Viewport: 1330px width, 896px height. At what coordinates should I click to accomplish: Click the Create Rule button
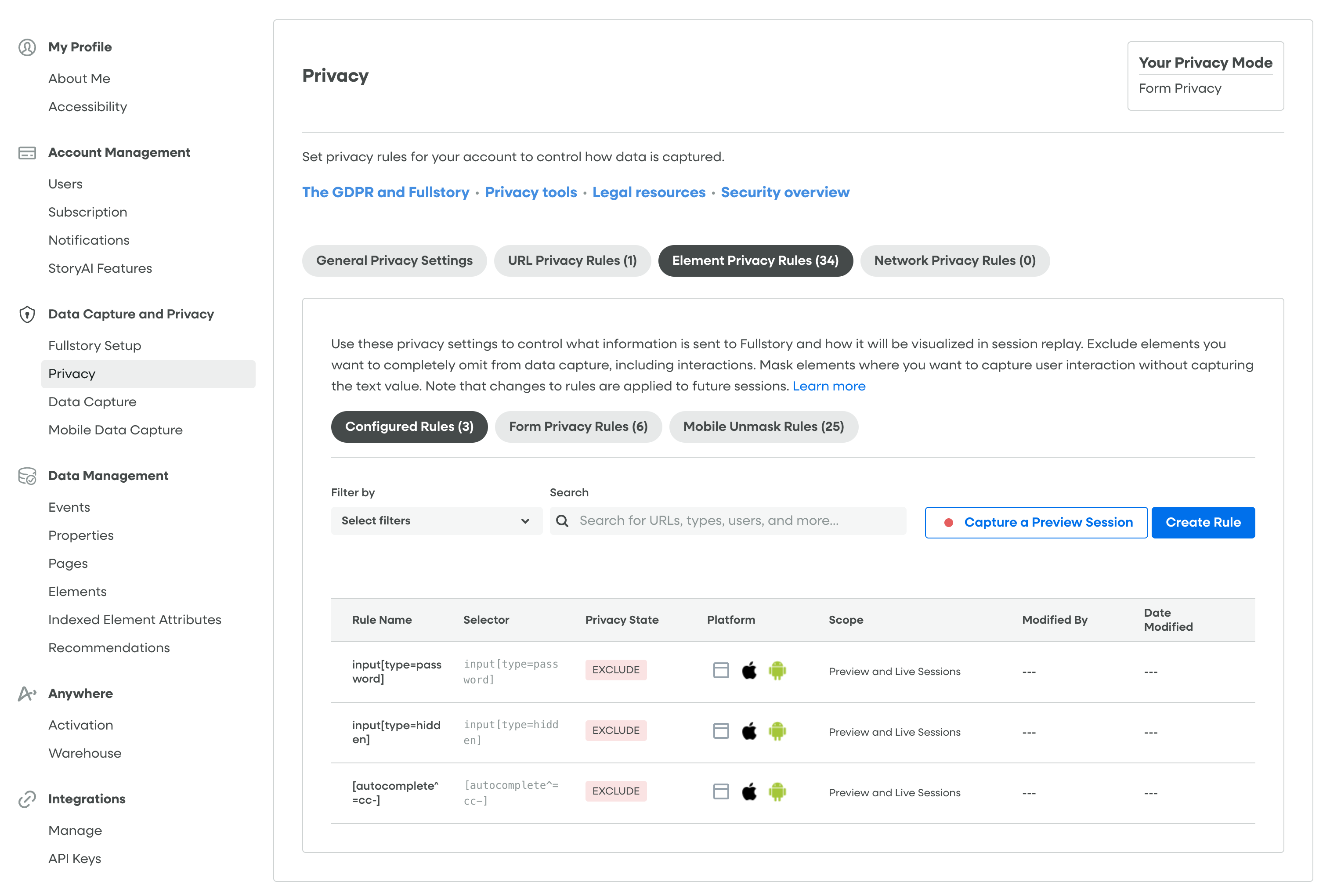pyautogui.click(x=1203, y=522)
